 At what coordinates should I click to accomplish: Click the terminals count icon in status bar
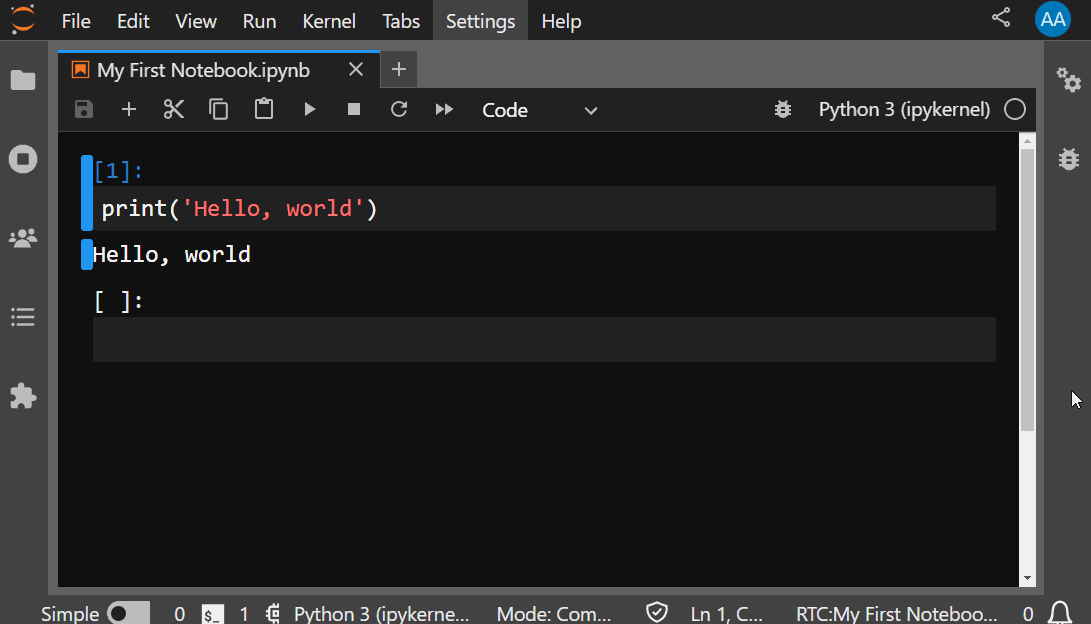(x=212, y=614)
